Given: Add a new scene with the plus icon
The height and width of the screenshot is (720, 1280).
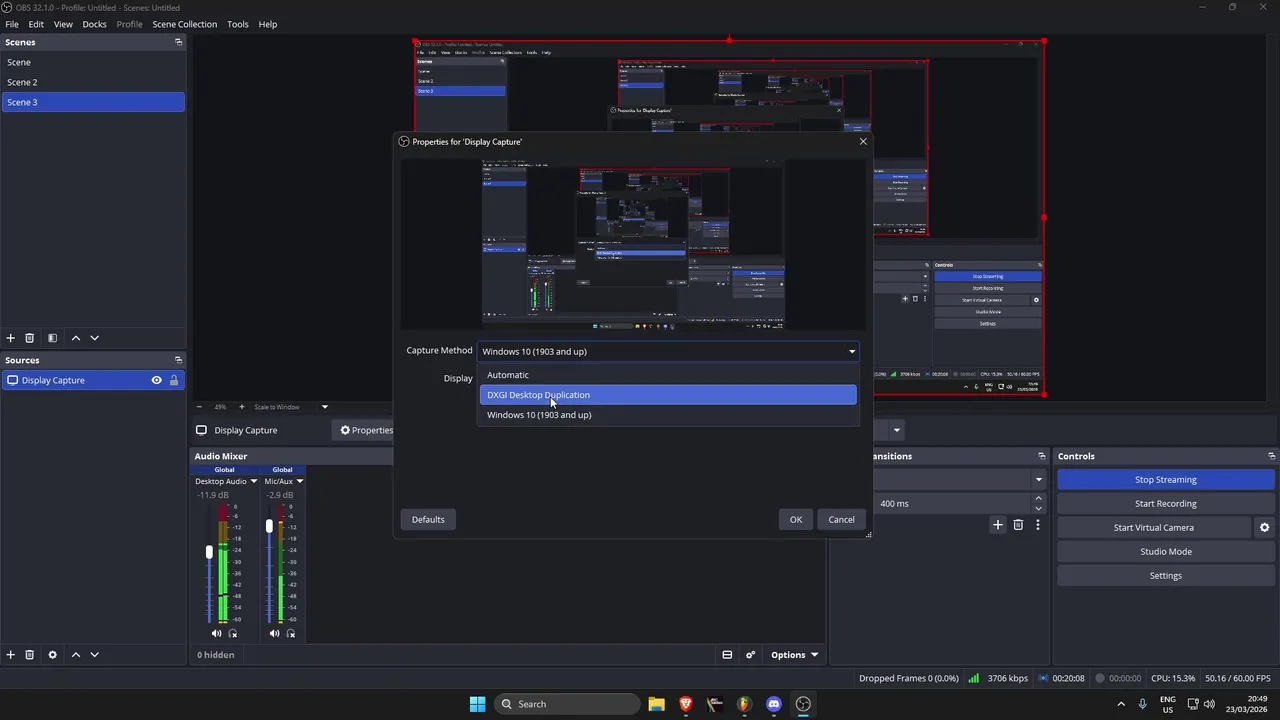Looking at the screenshot, I should pos(11,338).
